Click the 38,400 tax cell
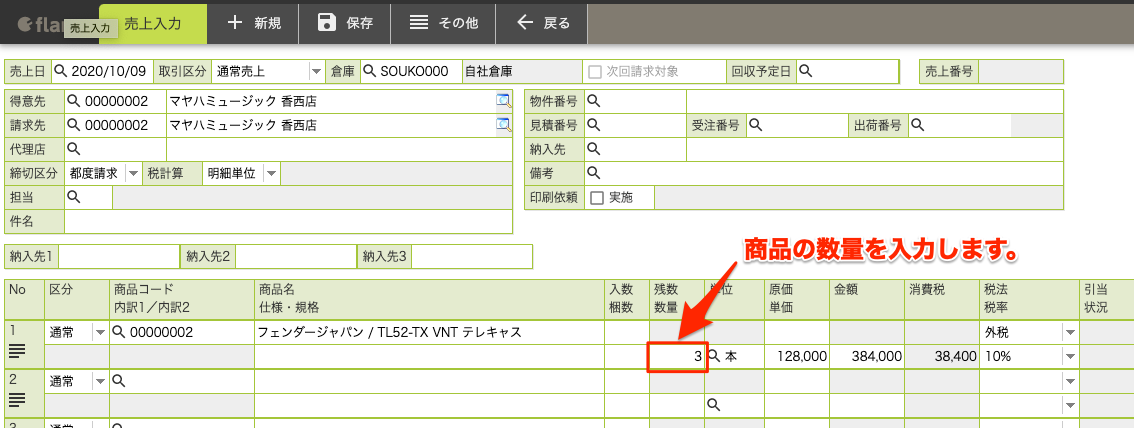This screenshot has height=428, width=1134. click(x=942, y=356)
